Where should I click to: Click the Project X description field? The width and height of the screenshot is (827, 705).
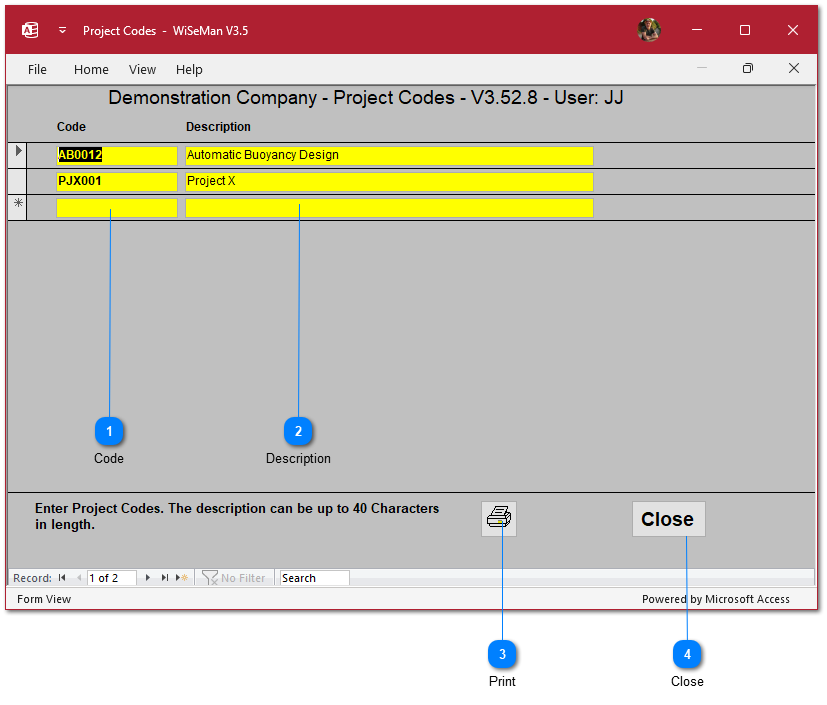[x=389, y=182]
